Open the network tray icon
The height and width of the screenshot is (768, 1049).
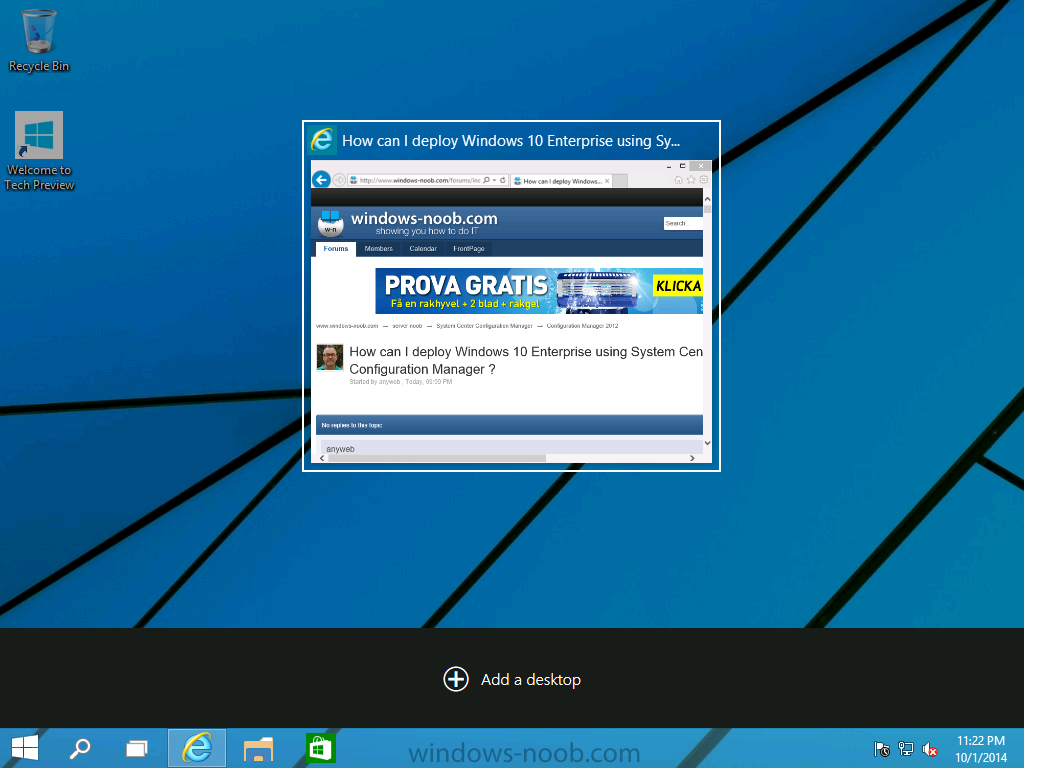(906, 749)
